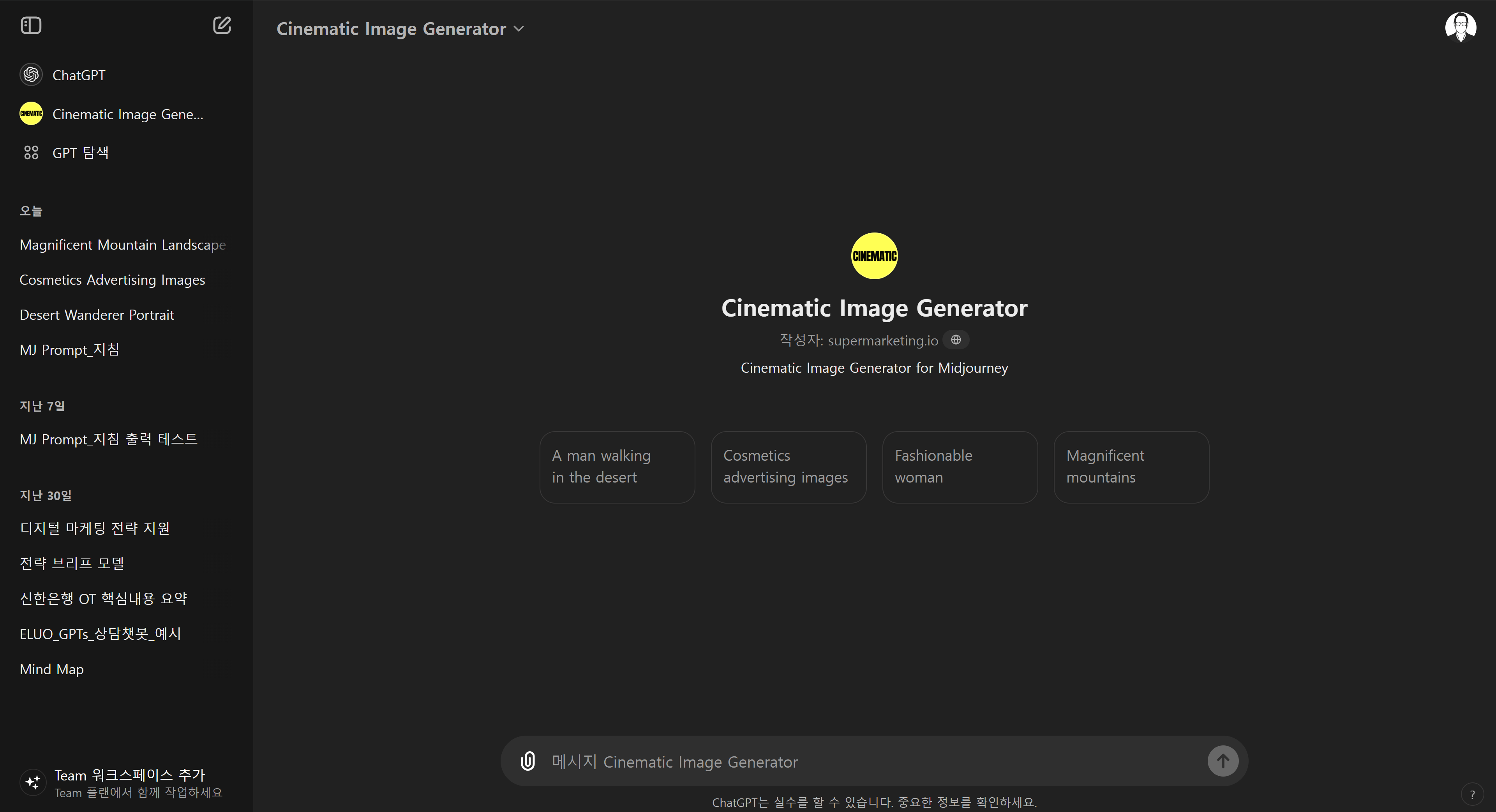The image size is (1496, 812).
Task: Click the large Cinematic Image Generator heading
Action: pyautogui.click(x=874, y=308)
